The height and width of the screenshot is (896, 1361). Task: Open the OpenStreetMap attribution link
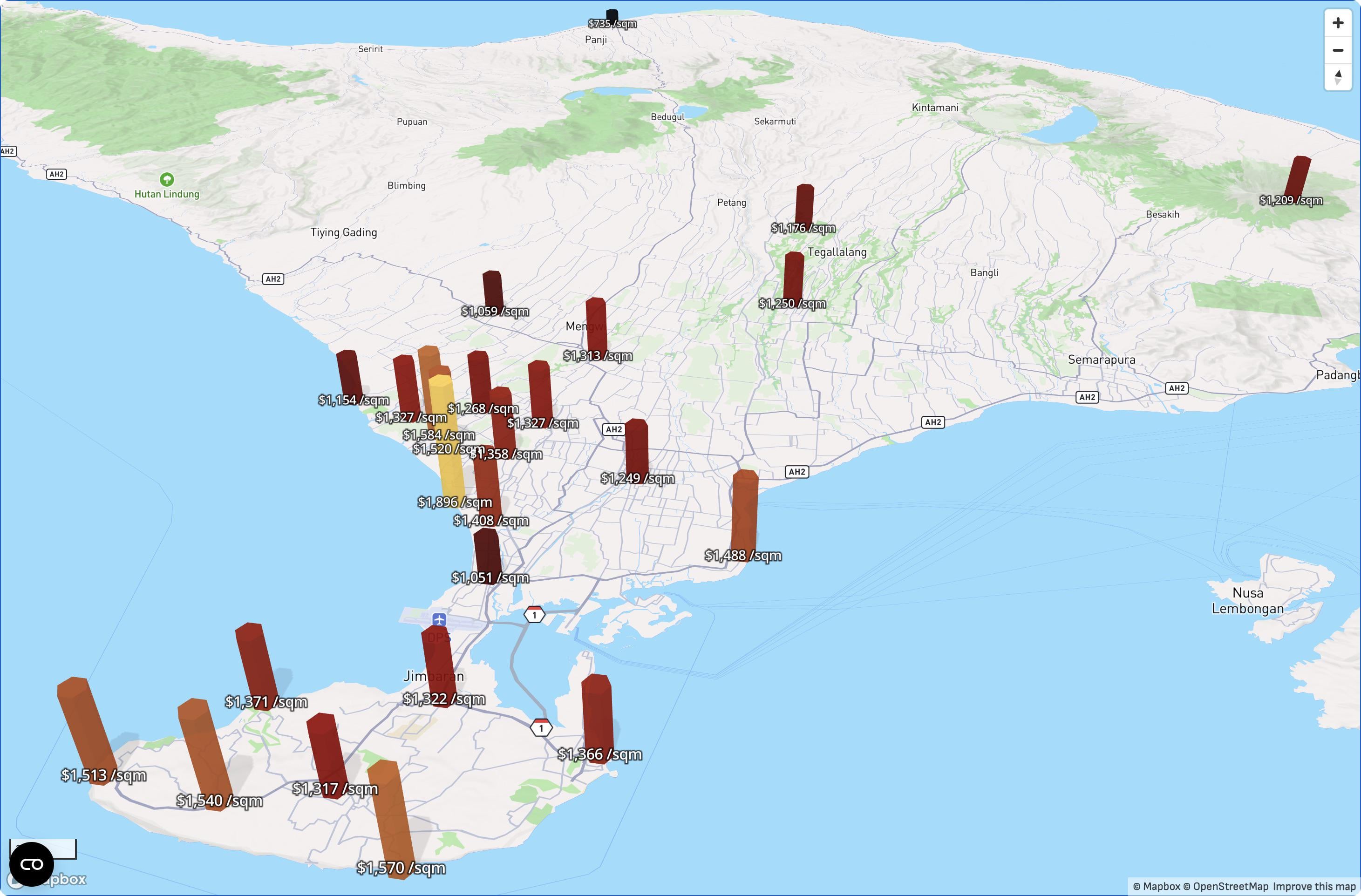pyautogui.click(x=1225, y=886)
